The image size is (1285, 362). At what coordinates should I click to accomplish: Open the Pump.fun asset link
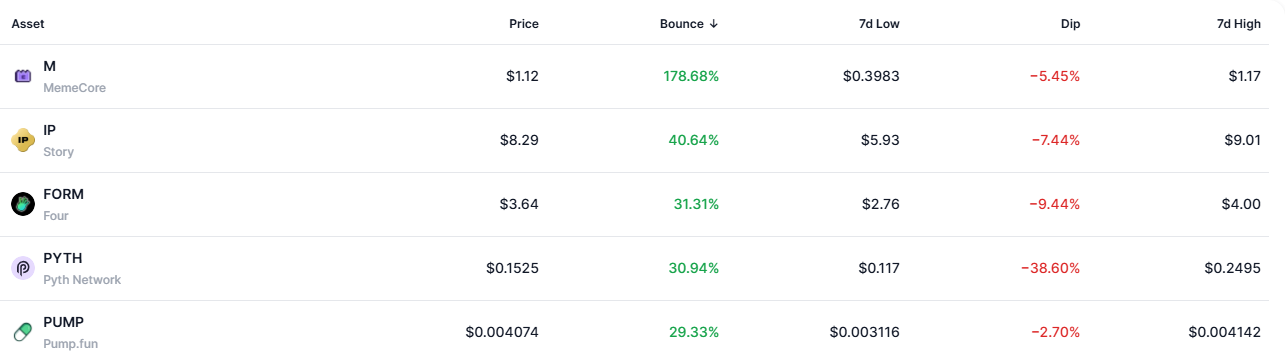coord(70,344)
